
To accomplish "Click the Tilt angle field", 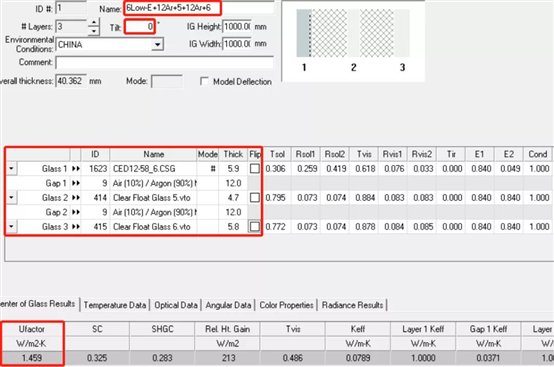I will [140, 26].
